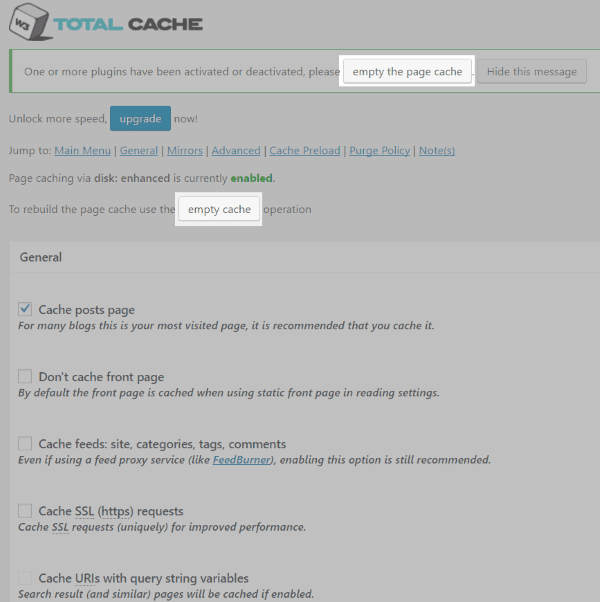
Task: Click 'Cache SSL requests (uniquely)' description text
Action: 162,527
